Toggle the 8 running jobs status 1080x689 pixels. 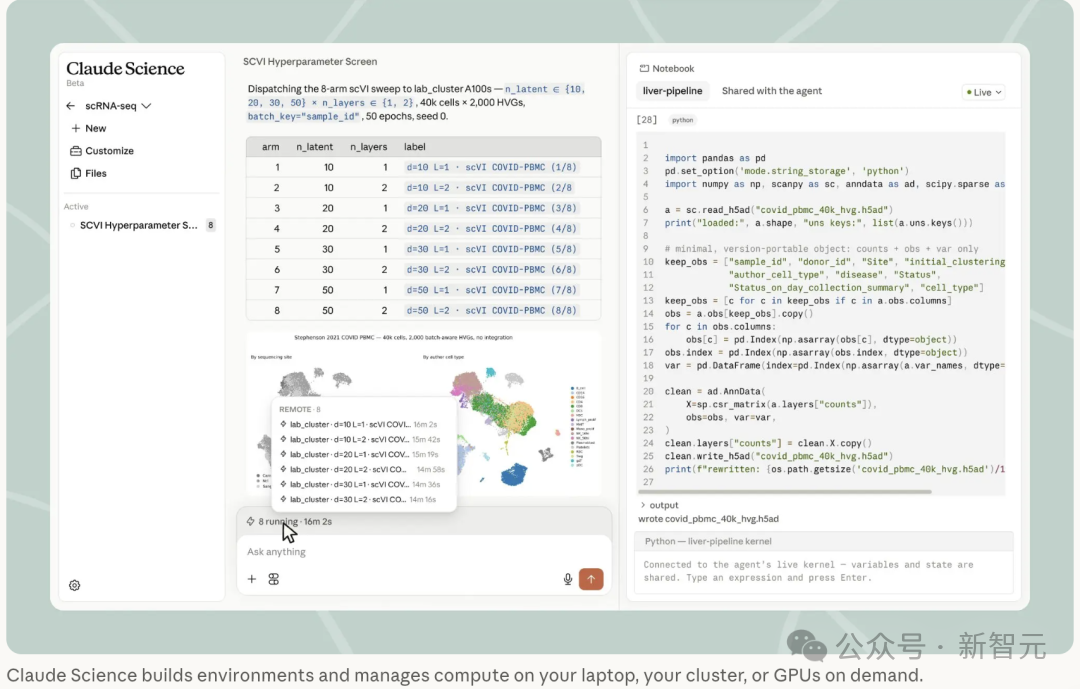(x=289, y=522)
